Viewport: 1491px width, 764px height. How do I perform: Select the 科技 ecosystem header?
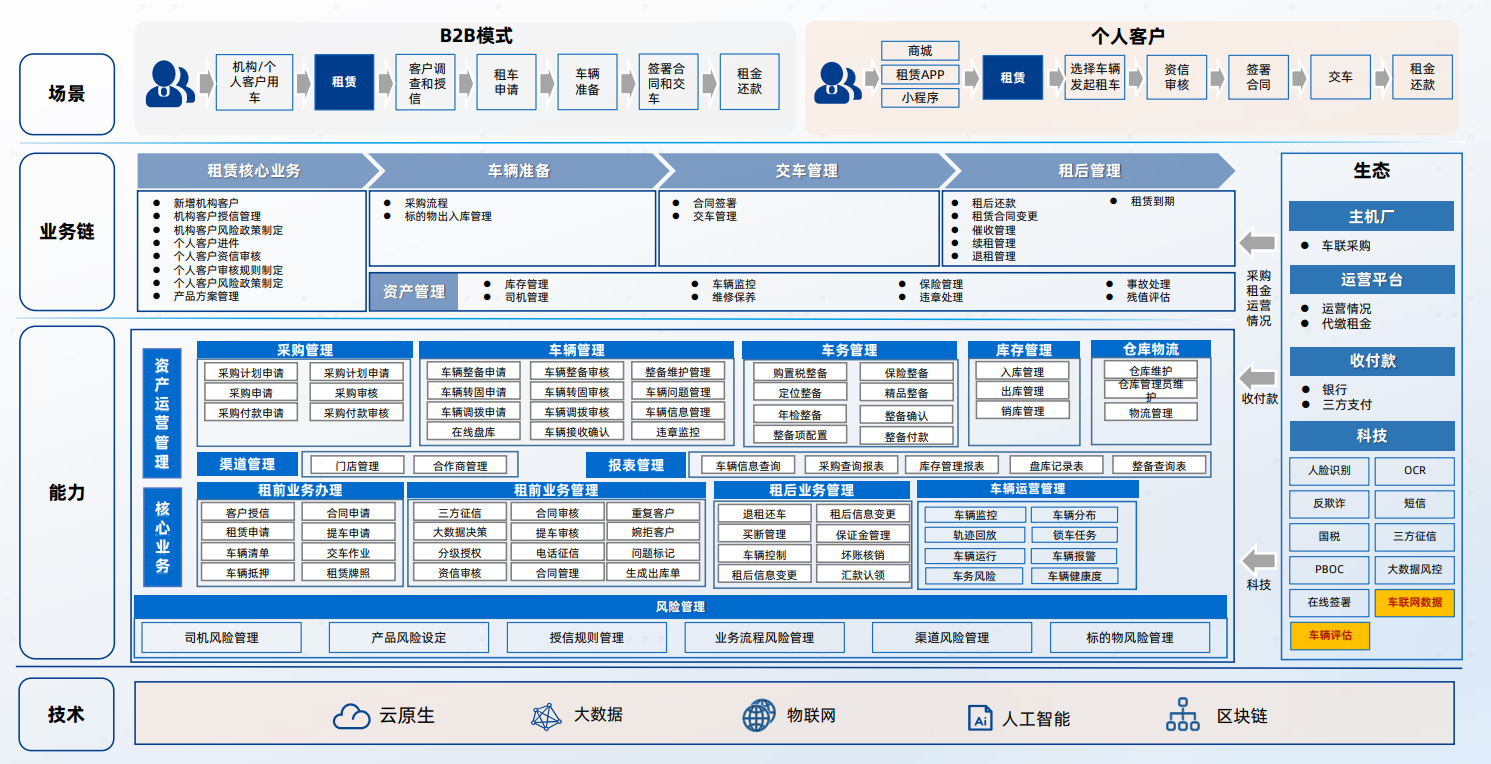tap(1371, 436)
